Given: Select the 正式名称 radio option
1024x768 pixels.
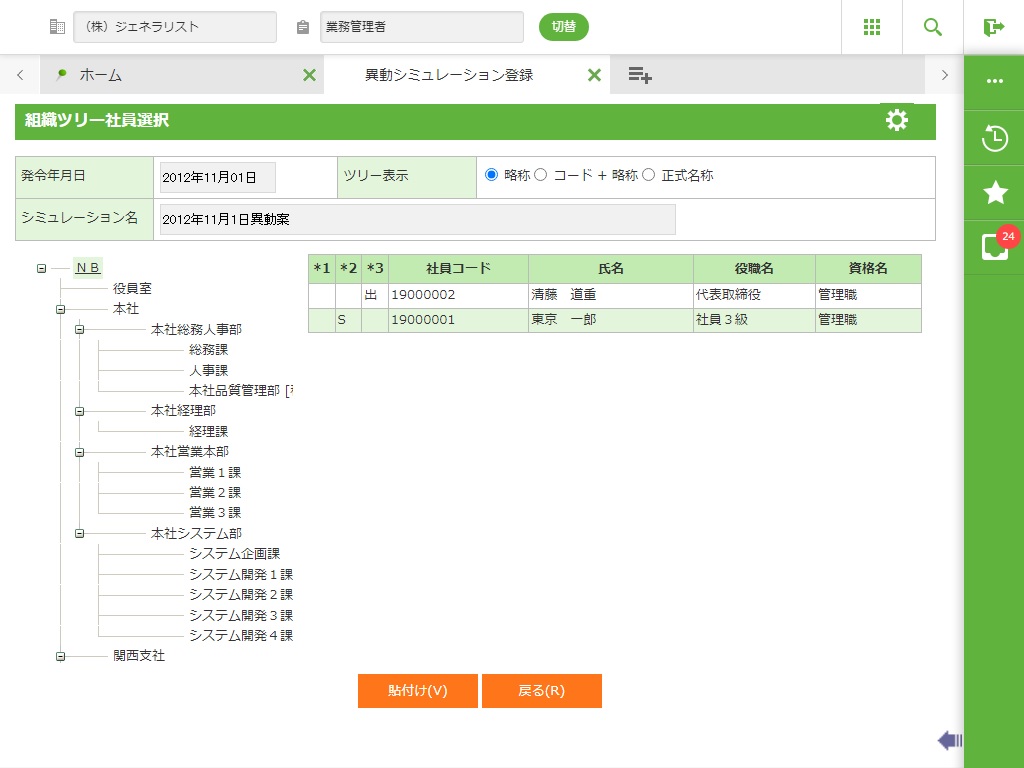Looking at the screenshot, I should pos(648,175).
